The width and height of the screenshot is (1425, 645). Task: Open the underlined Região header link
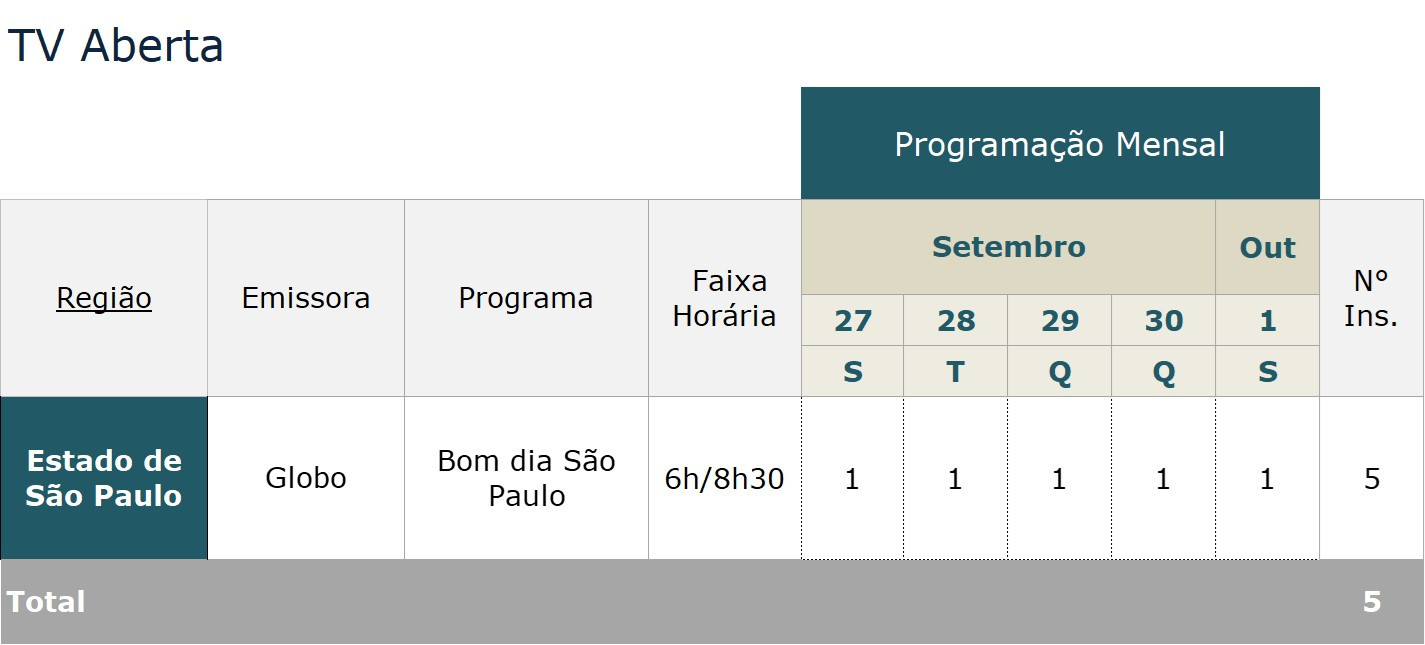(104, 298)
